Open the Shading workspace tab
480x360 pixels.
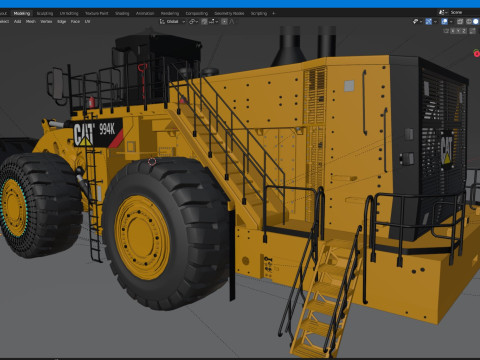coord(122,13)
